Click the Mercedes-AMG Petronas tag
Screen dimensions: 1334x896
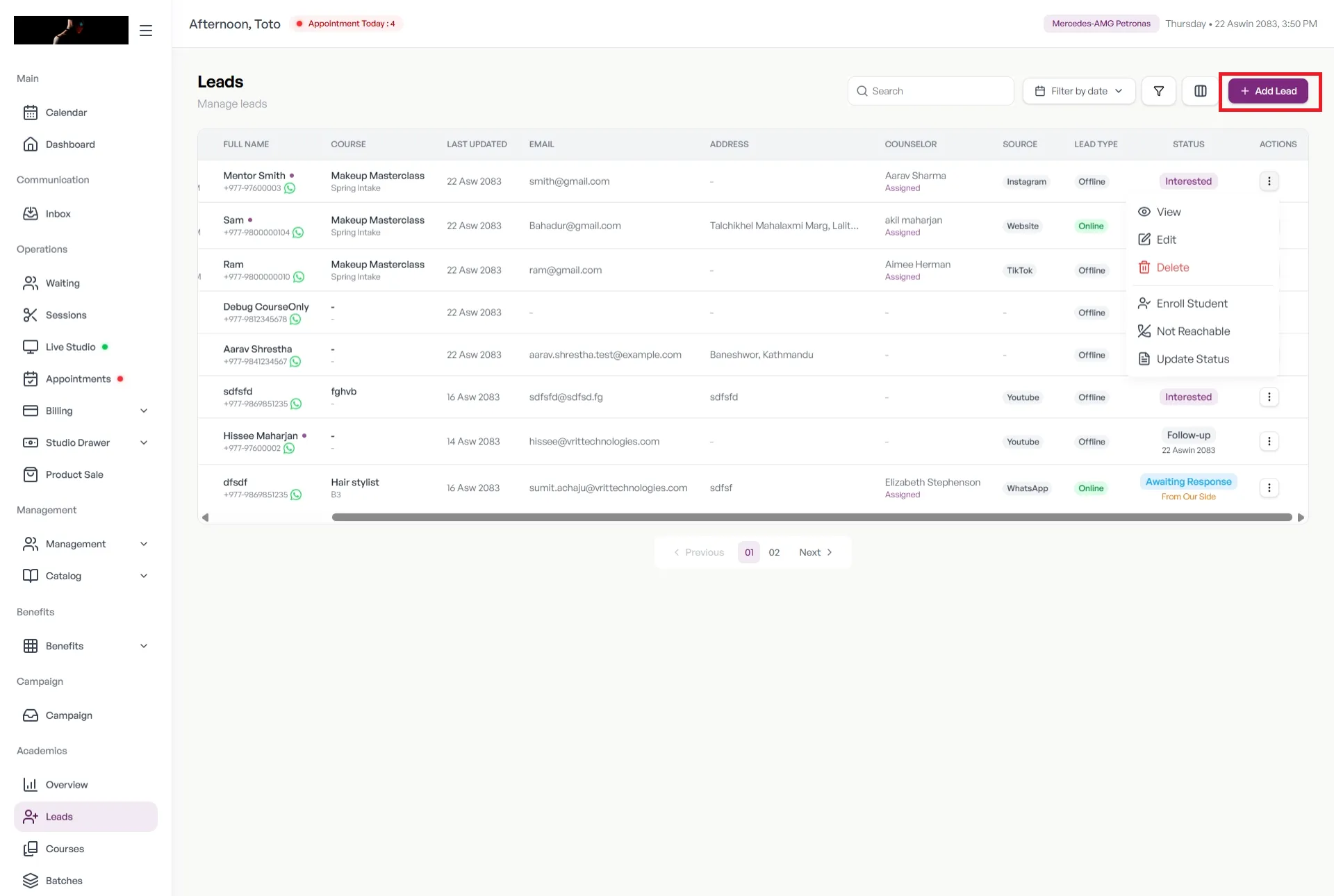pos(1101,24)
